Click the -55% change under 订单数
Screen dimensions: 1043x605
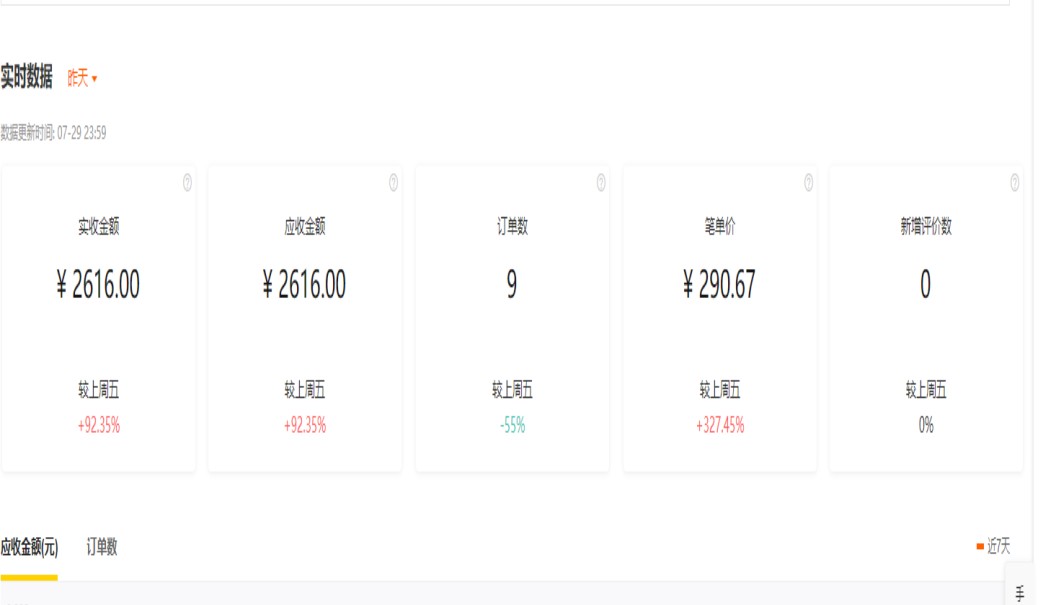512,425
